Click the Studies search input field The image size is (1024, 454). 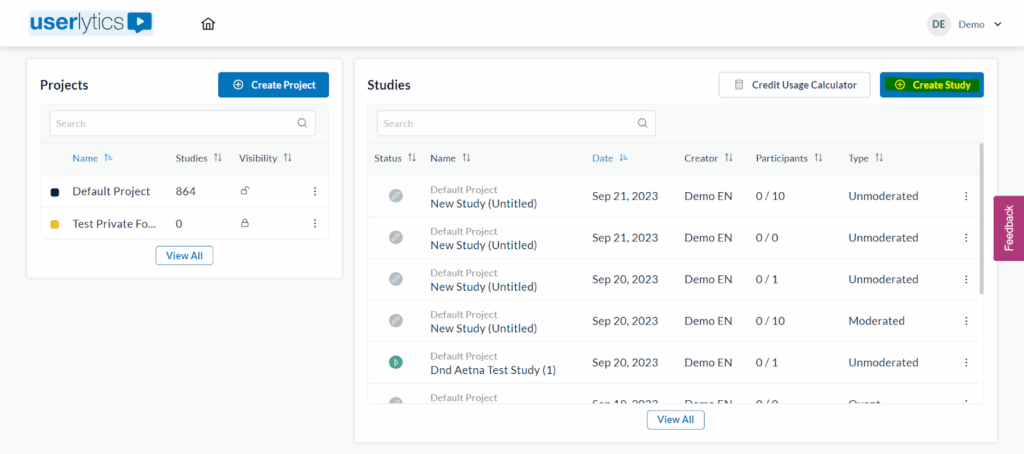(507, 124)
